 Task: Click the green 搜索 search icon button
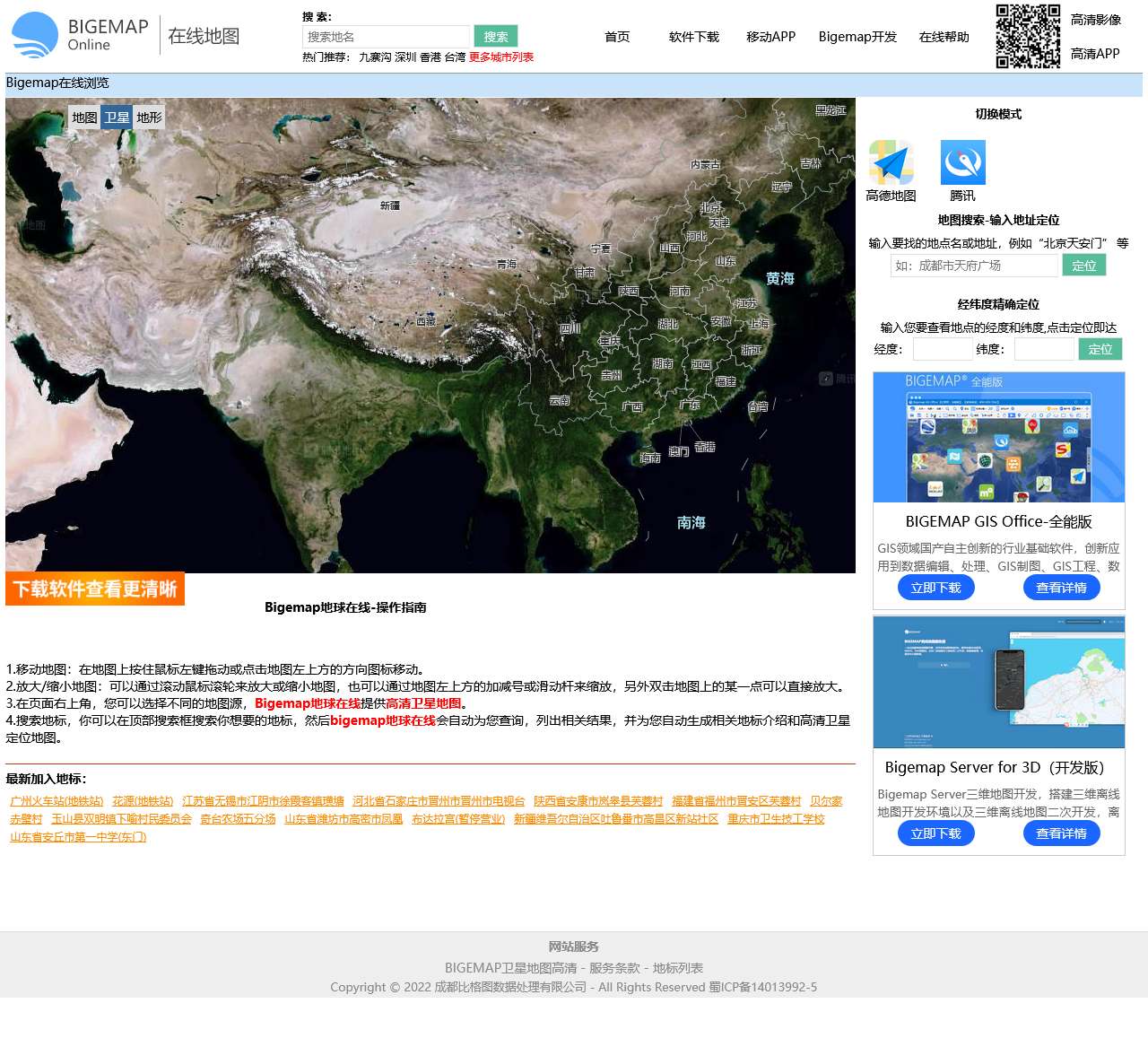[495, 35]
